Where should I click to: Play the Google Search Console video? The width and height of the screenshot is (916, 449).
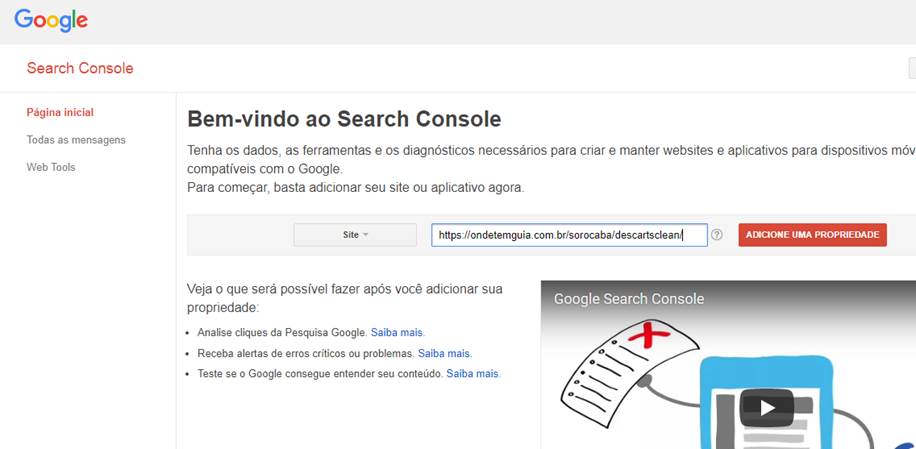click(x=767, y=408)
